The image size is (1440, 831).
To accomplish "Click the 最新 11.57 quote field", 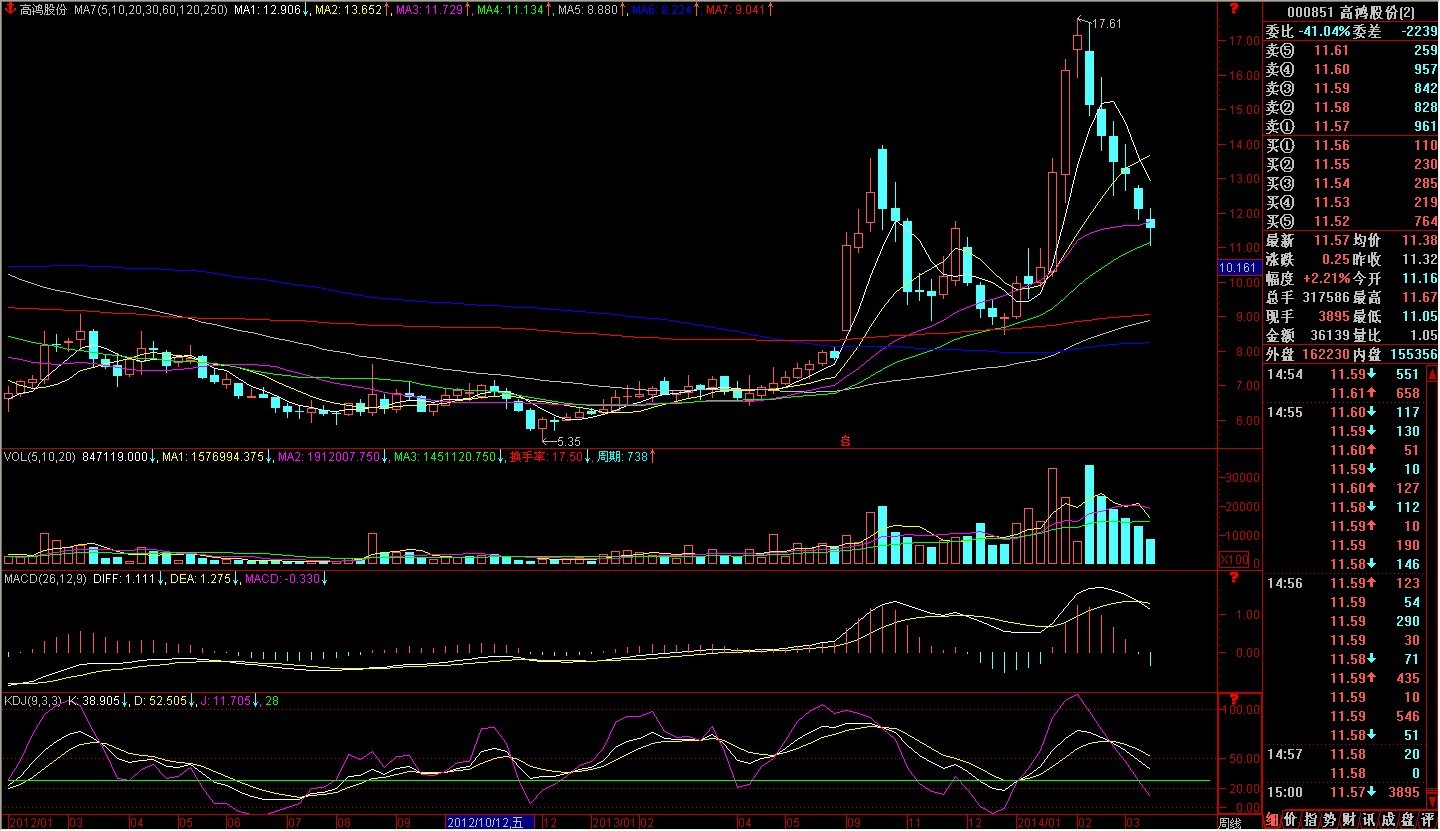I will (1308, 241).
